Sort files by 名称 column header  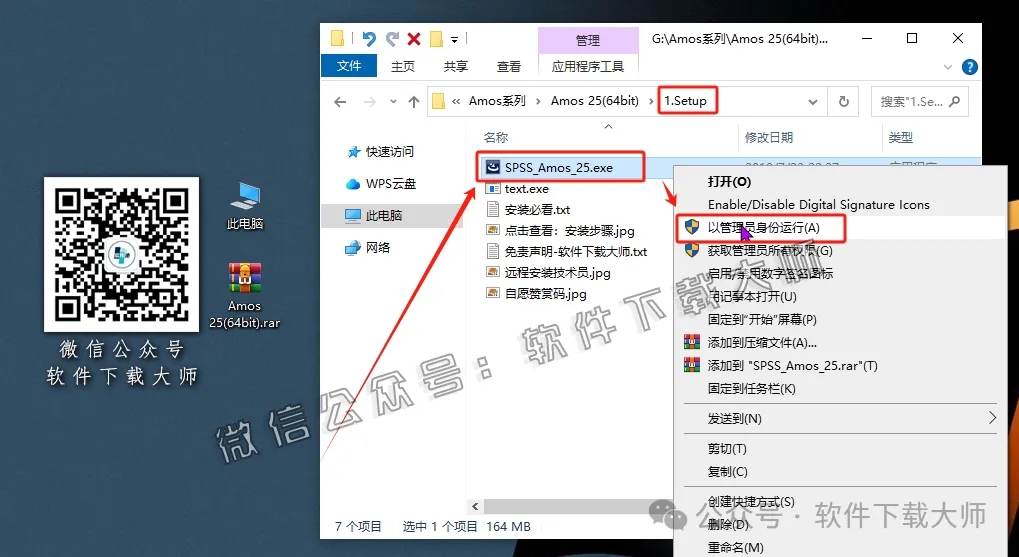496,137
